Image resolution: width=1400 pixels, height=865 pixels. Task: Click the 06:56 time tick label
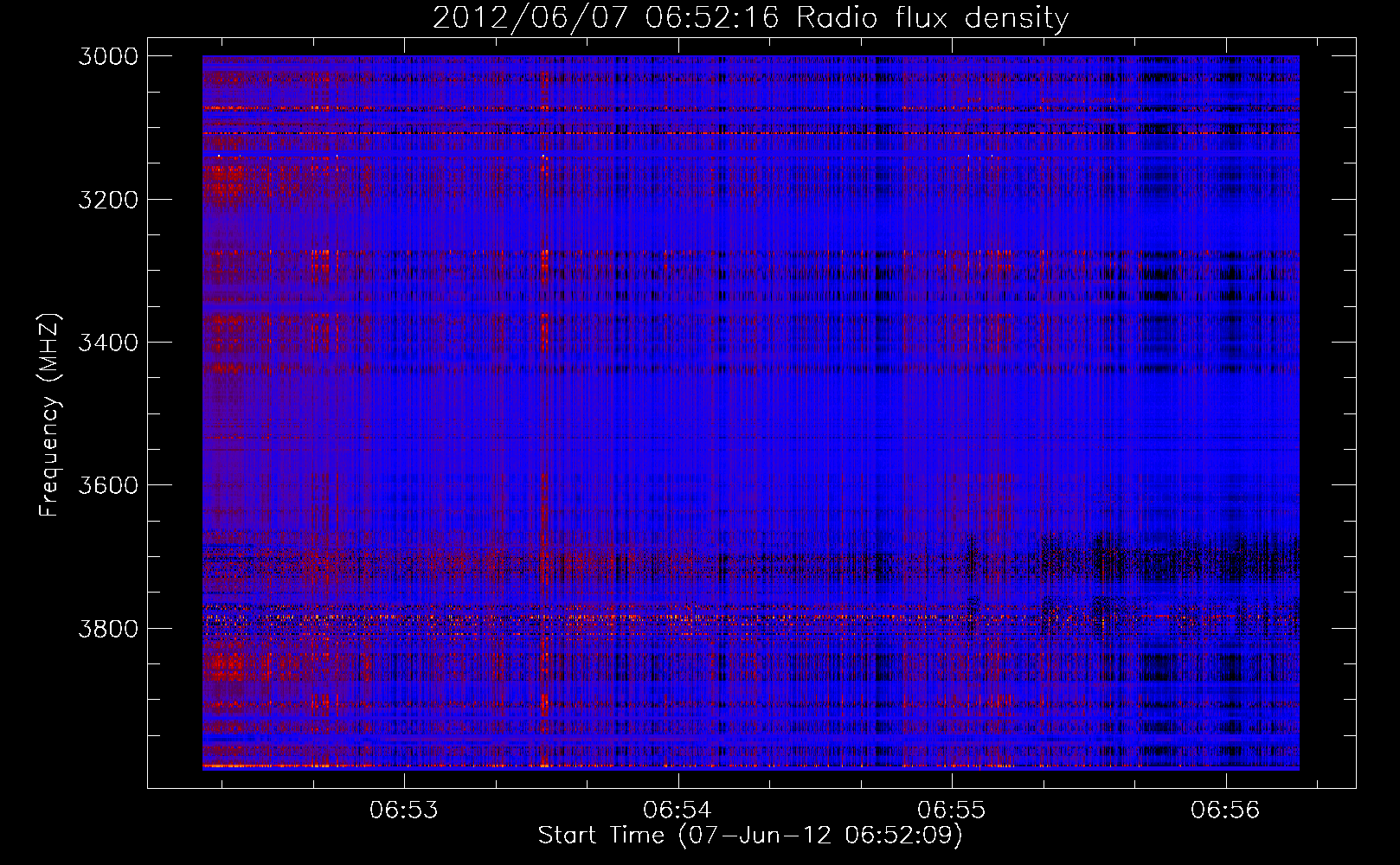[1225, 811]
